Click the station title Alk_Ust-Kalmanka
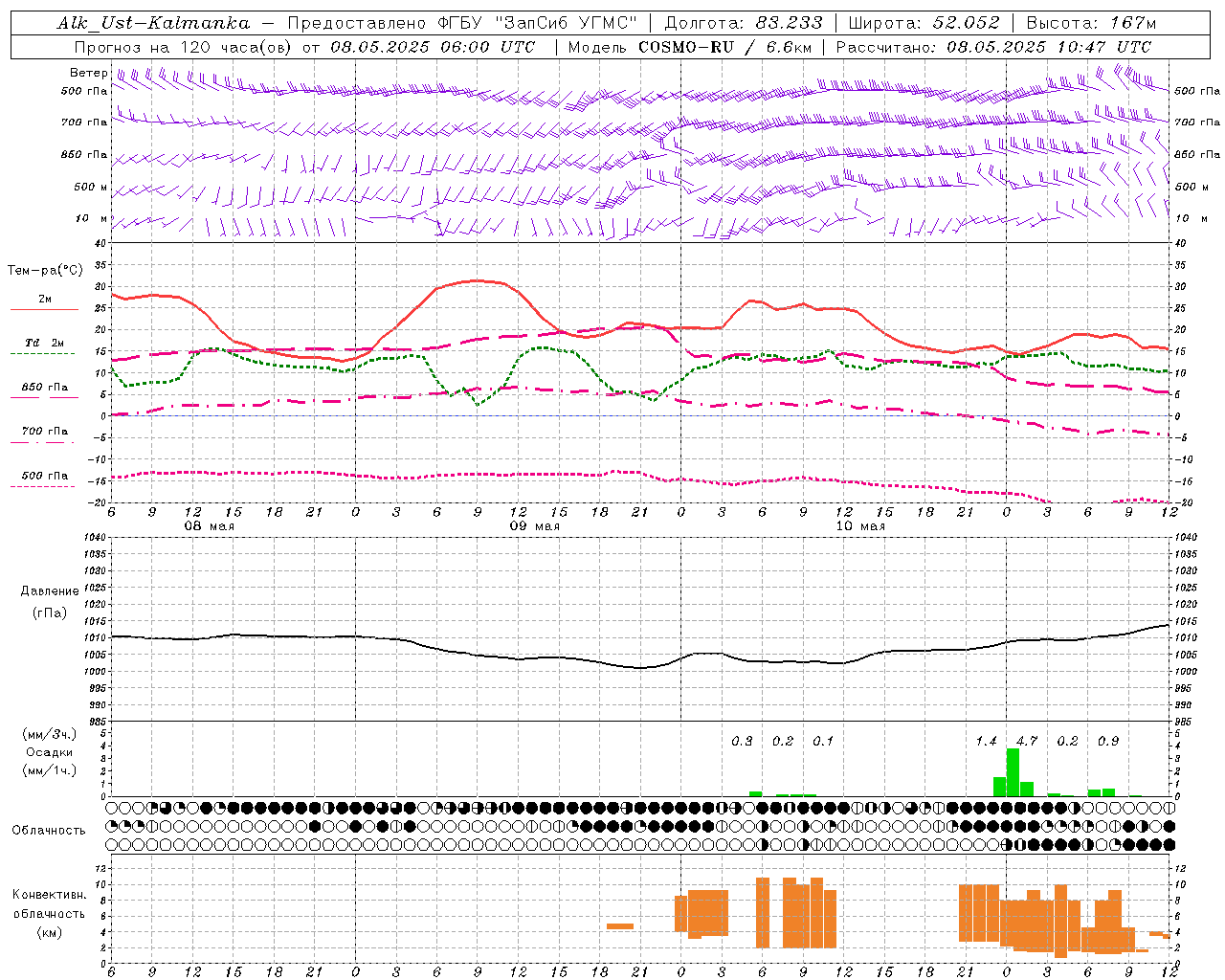Viewport: 1225px width, 980px height. 153,23
